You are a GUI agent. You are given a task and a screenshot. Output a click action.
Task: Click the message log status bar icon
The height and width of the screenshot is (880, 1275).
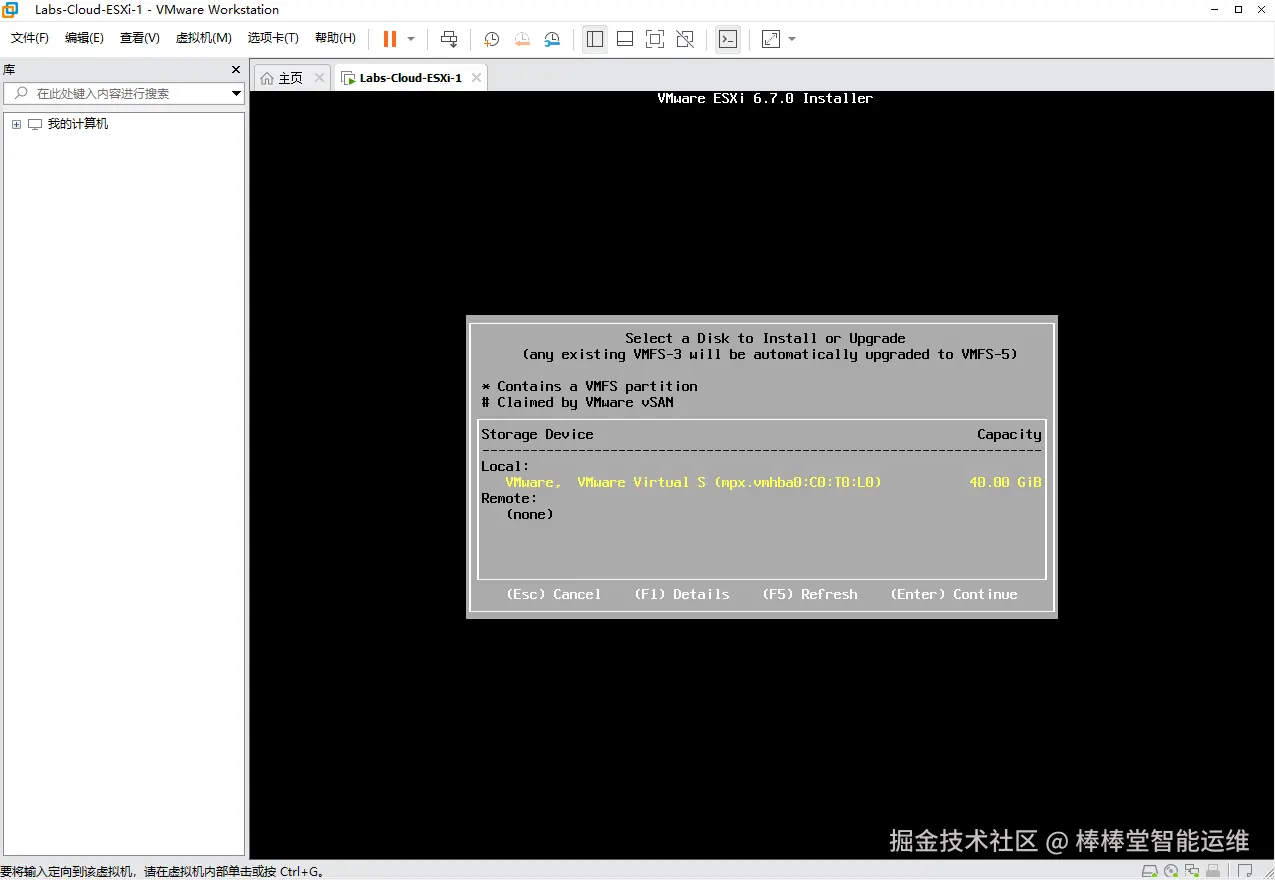point(1245,871)
